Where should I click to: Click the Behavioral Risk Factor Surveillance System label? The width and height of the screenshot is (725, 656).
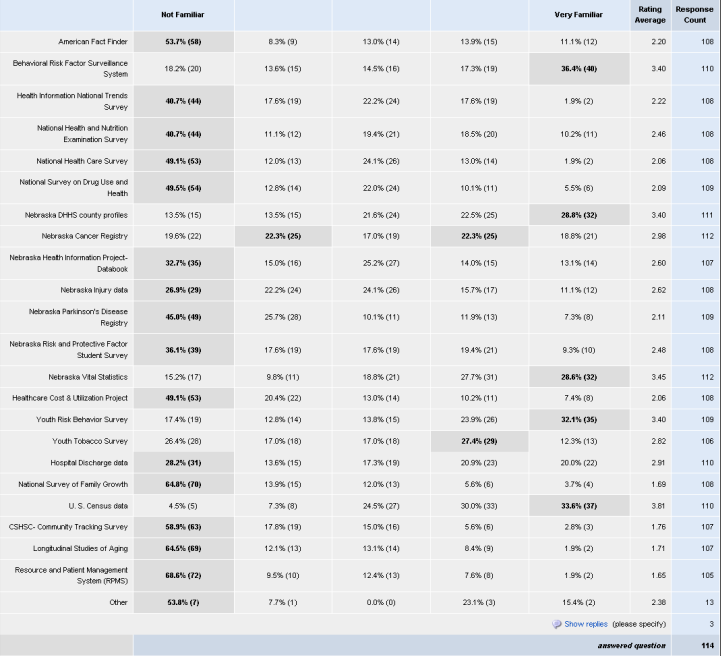[70, 68]
